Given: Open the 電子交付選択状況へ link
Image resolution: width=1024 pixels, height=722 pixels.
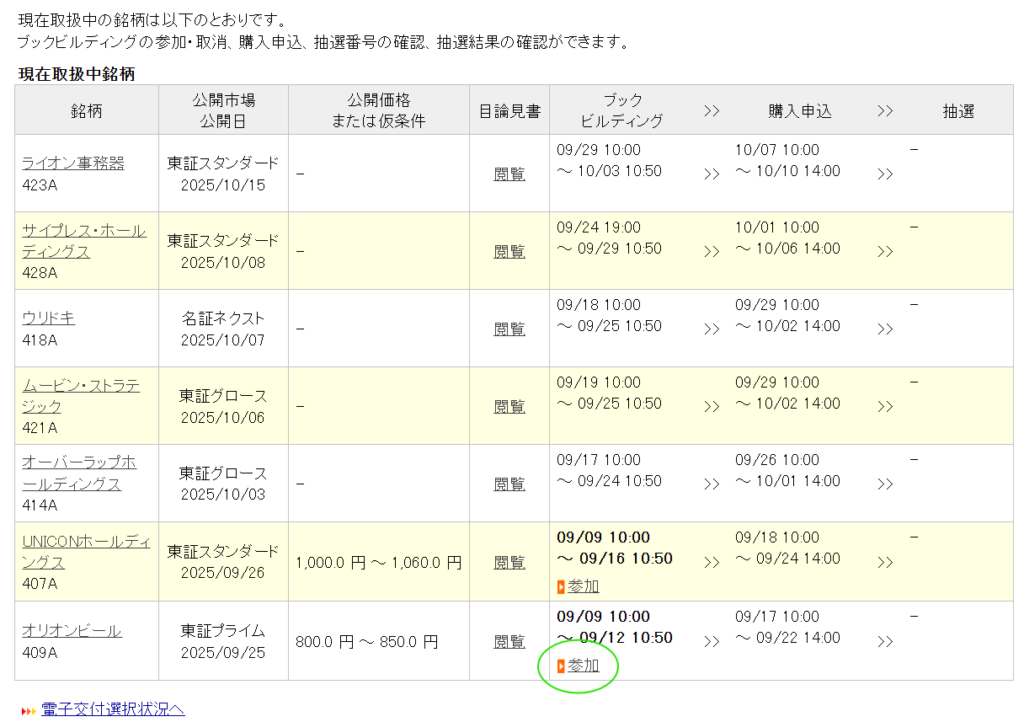Looking at the screenshot, I should pos(113,710).
